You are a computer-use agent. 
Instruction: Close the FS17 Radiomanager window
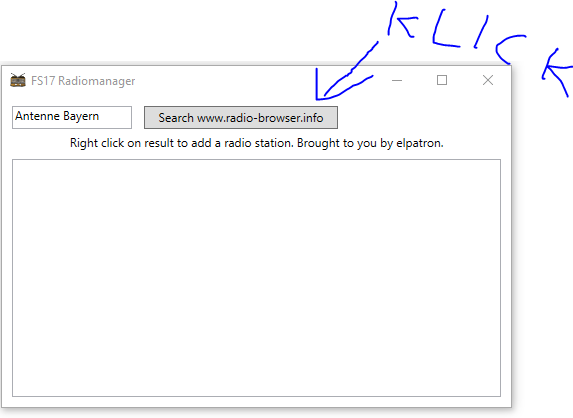(x=488, y=80)
